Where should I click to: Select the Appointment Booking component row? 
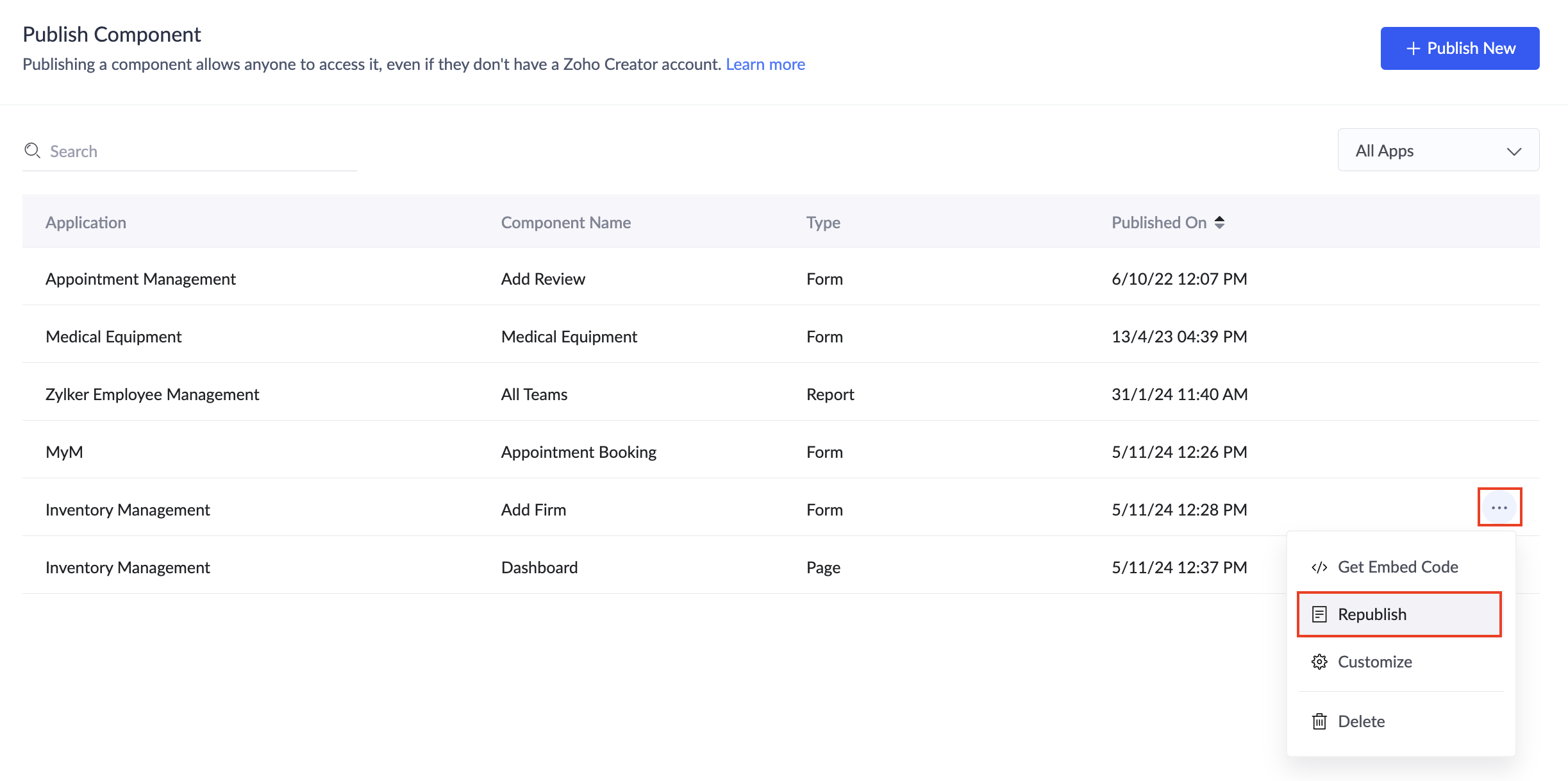pyautogui.click(x=578, y=452)
